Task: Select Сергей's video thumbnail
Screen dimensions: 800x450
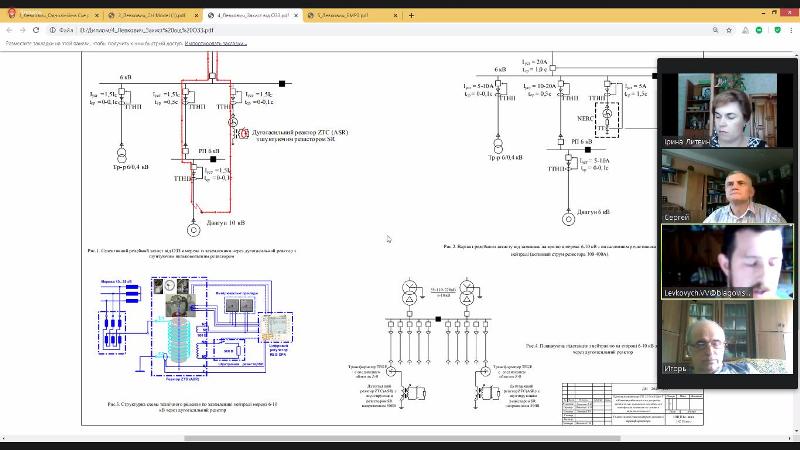Action: tap(727, 188)
